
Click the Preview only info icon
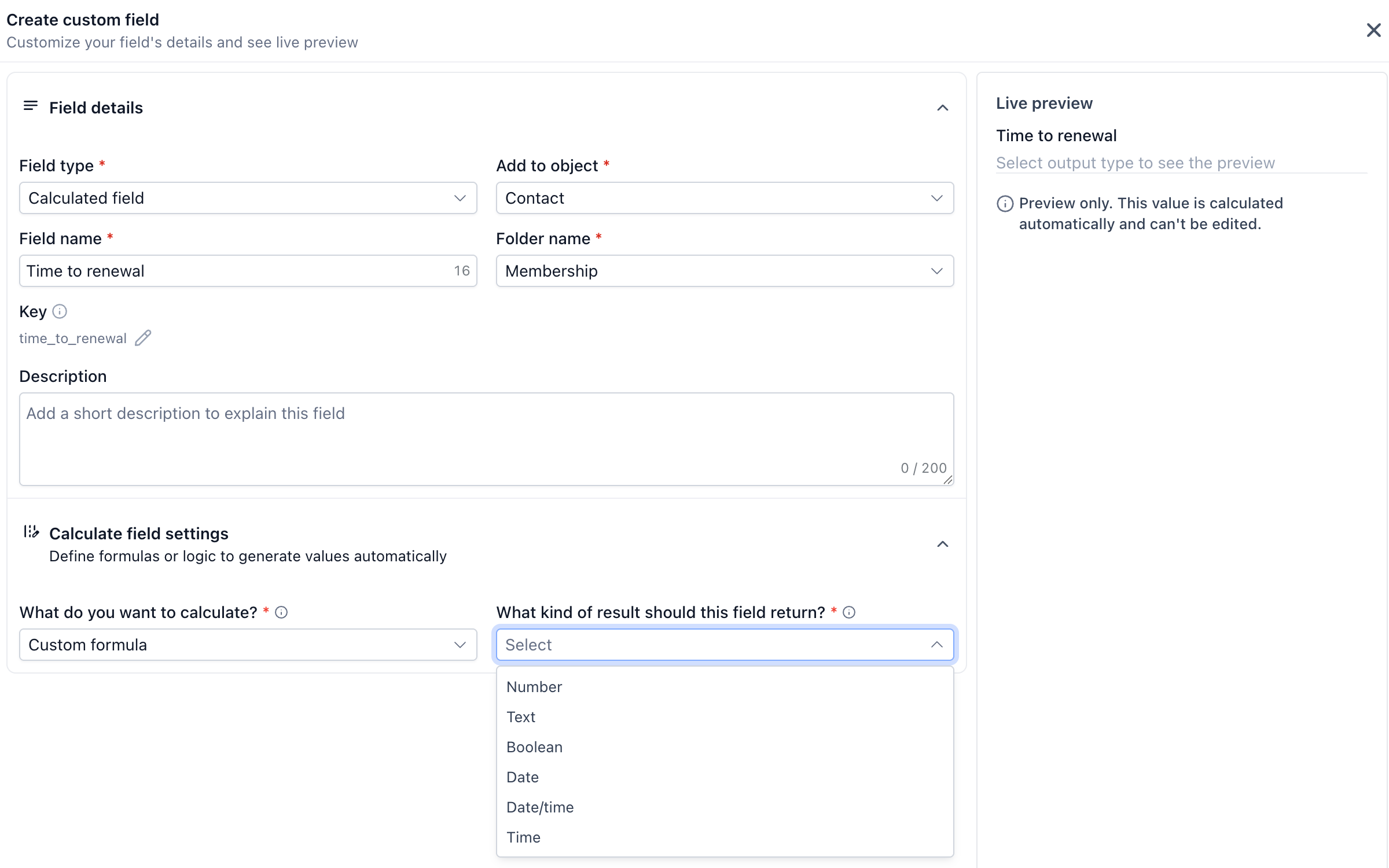pyautogui.click(x=1005, y=204)
